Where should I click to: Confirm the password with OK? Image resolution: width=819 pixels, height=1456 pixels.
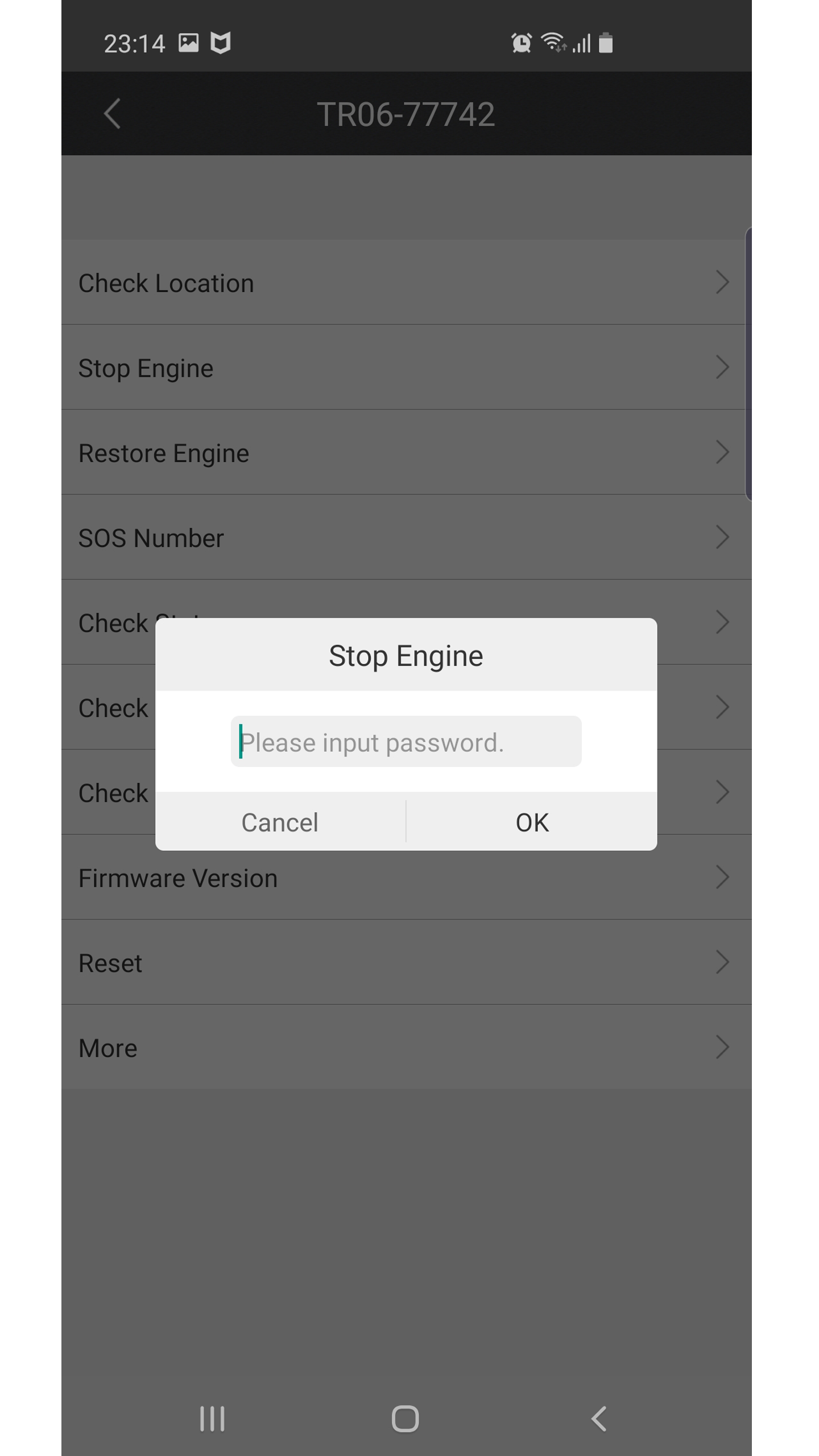tap(532, 822)
